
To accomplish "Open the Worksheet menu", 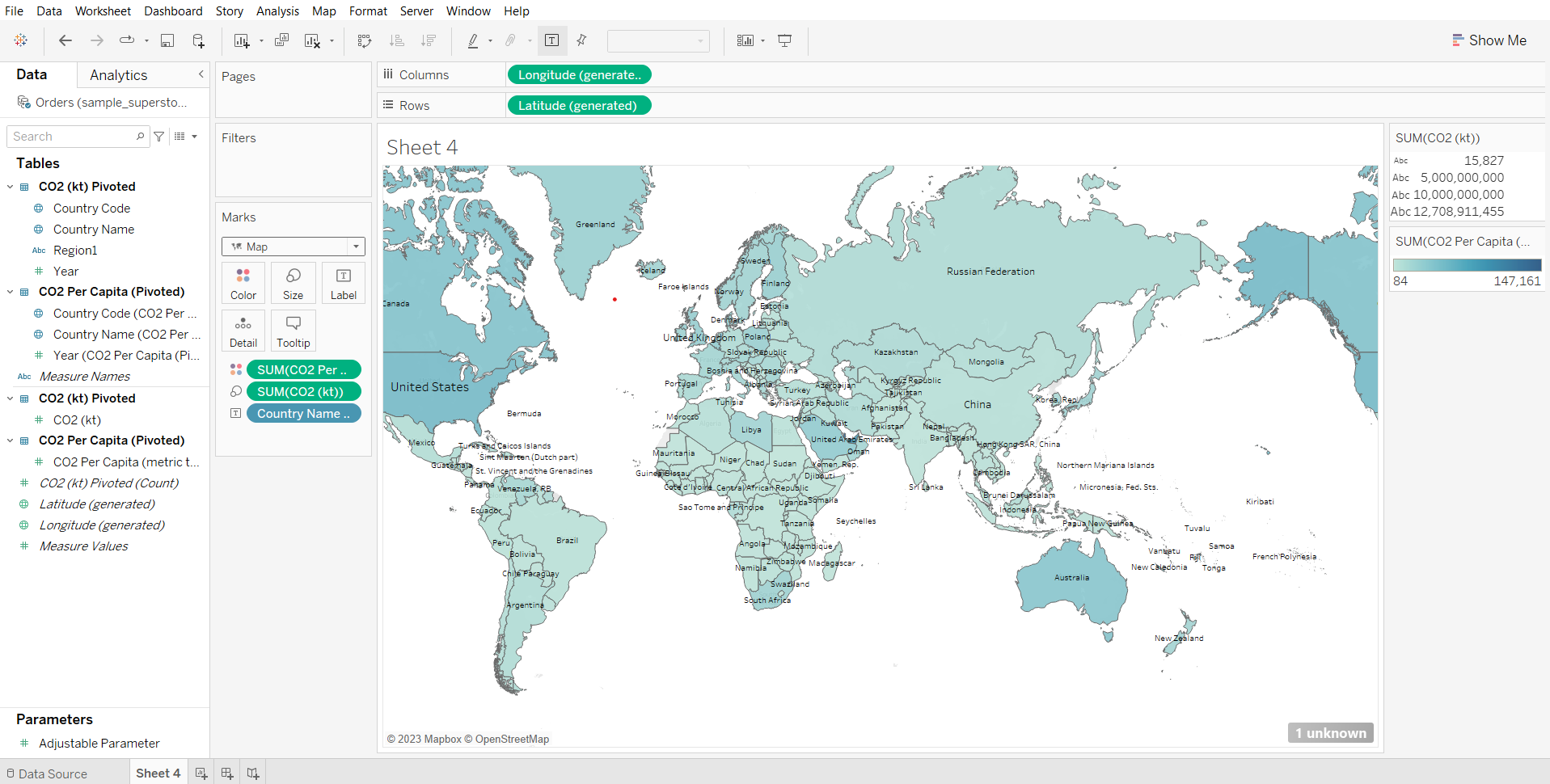I will click(x=103, y=11).
